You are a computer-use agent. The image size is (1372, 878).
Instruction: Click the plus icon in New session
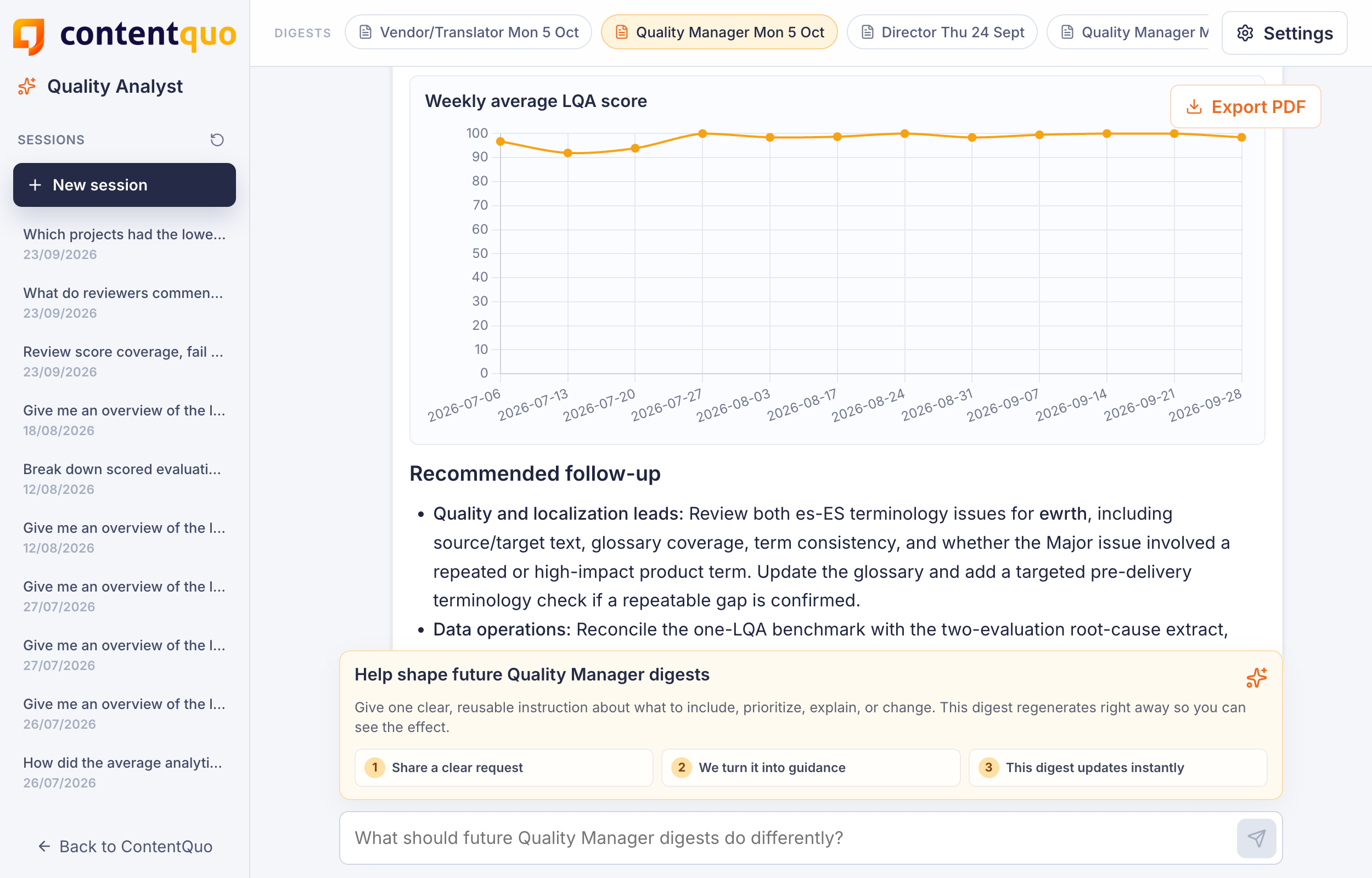35,185
